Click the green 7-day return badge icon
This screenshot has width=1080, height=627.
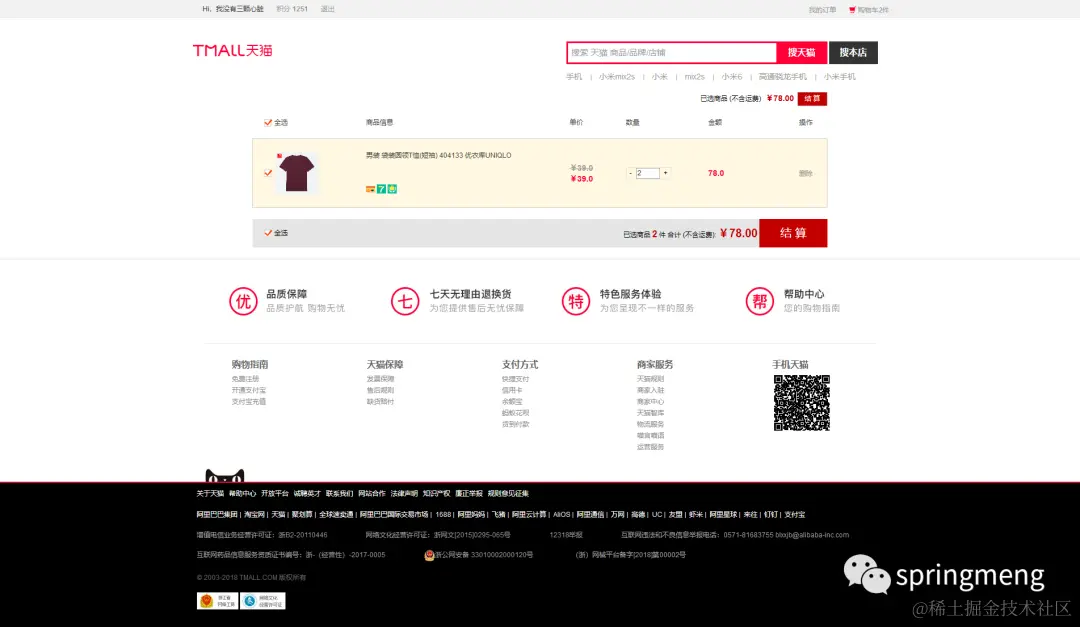pos(381,189)
